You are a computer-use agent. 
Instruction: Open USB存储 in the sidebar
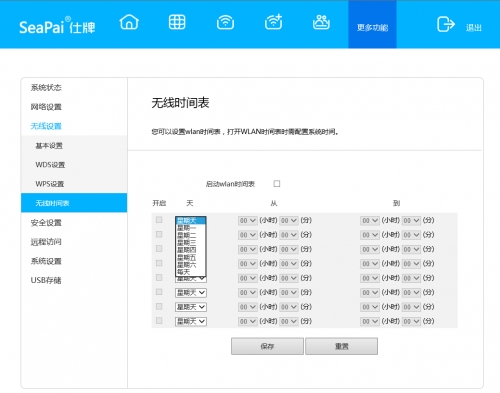[x=46, y=280]
